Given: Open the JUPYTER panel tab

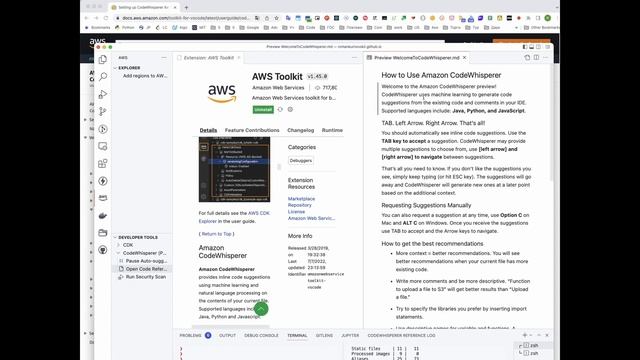Looking at the screenshot, I should [x=350, y=335].
